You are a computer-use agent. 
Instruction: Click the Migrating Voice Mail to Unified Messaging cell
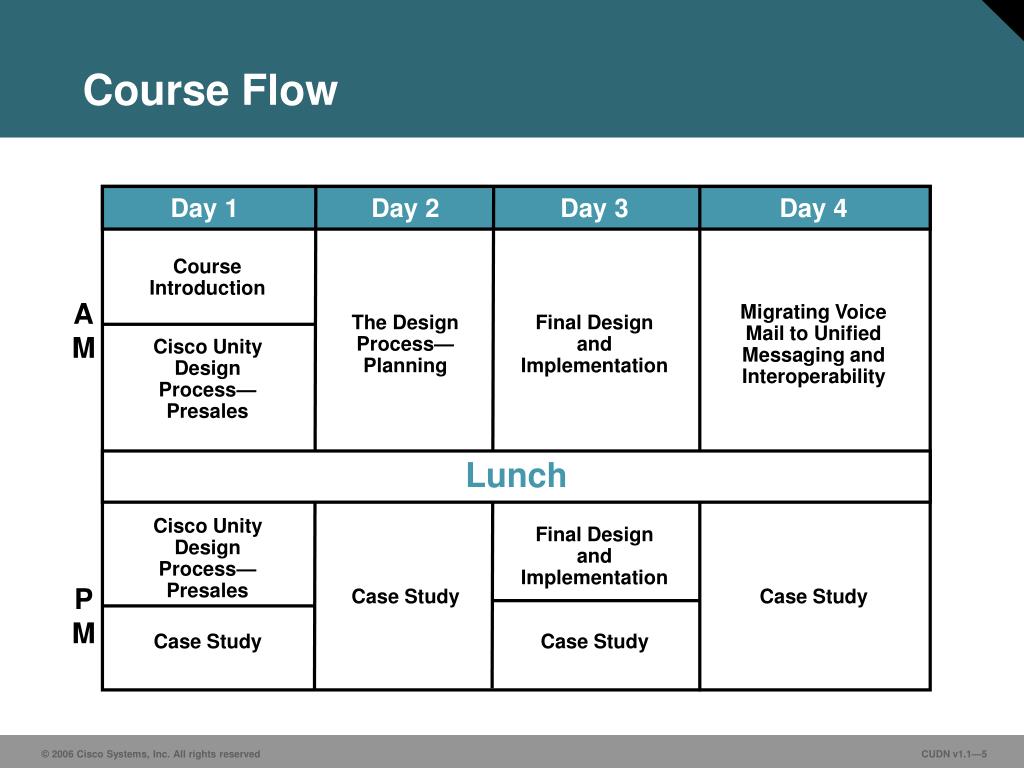coord(814,340)
